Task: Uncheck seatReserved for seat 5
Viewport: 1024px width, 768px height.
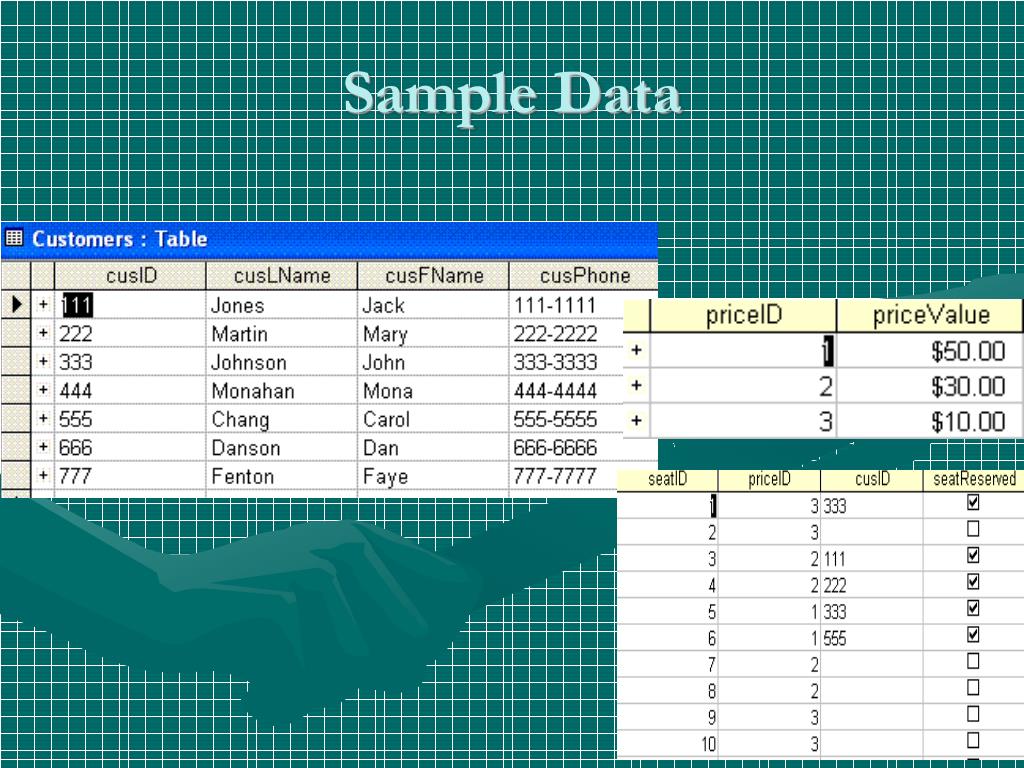Action: coord(973,608)
